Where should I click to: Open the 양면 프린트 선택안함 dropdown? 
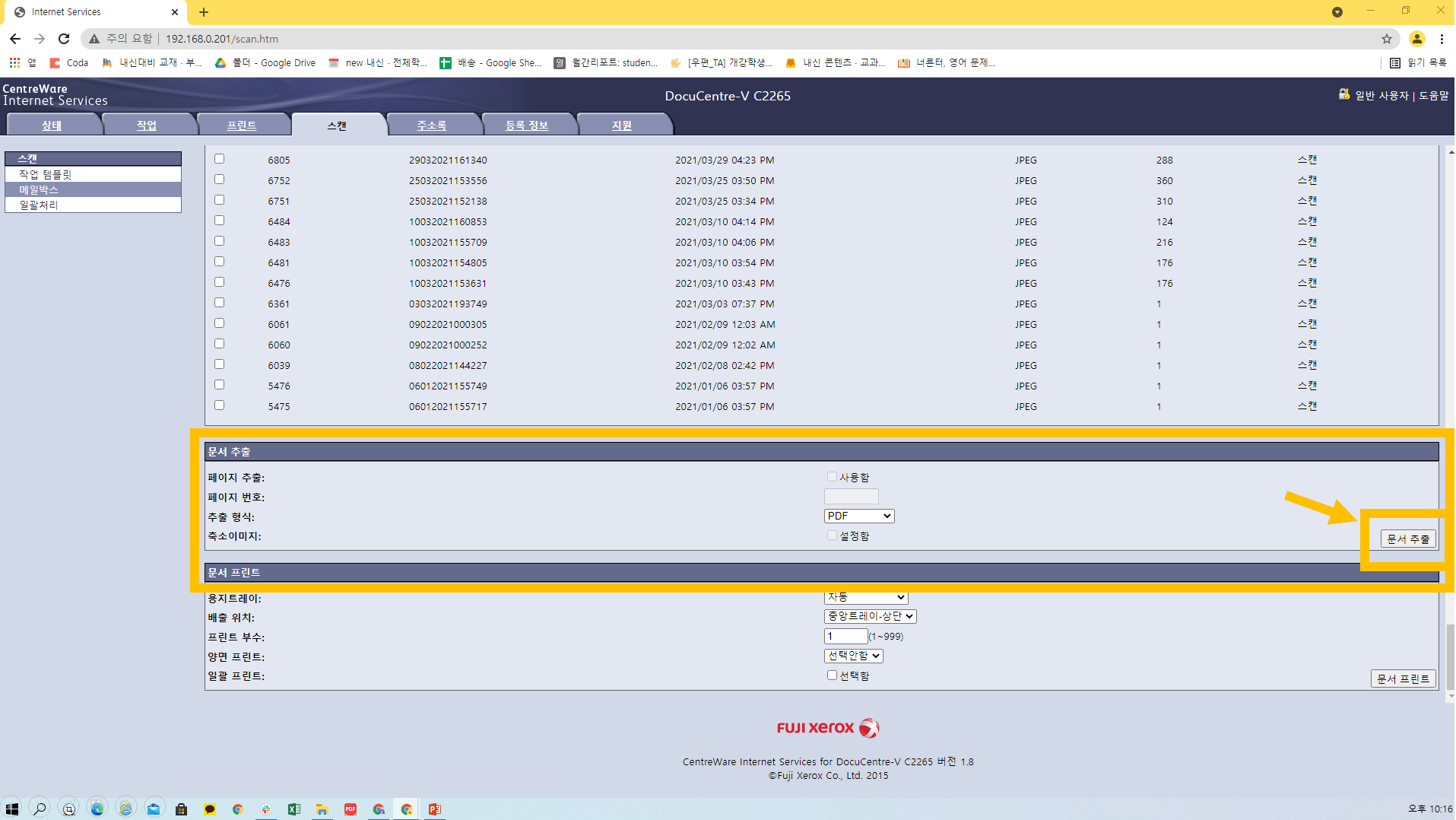pyautogui.click(x=853, y=656)
